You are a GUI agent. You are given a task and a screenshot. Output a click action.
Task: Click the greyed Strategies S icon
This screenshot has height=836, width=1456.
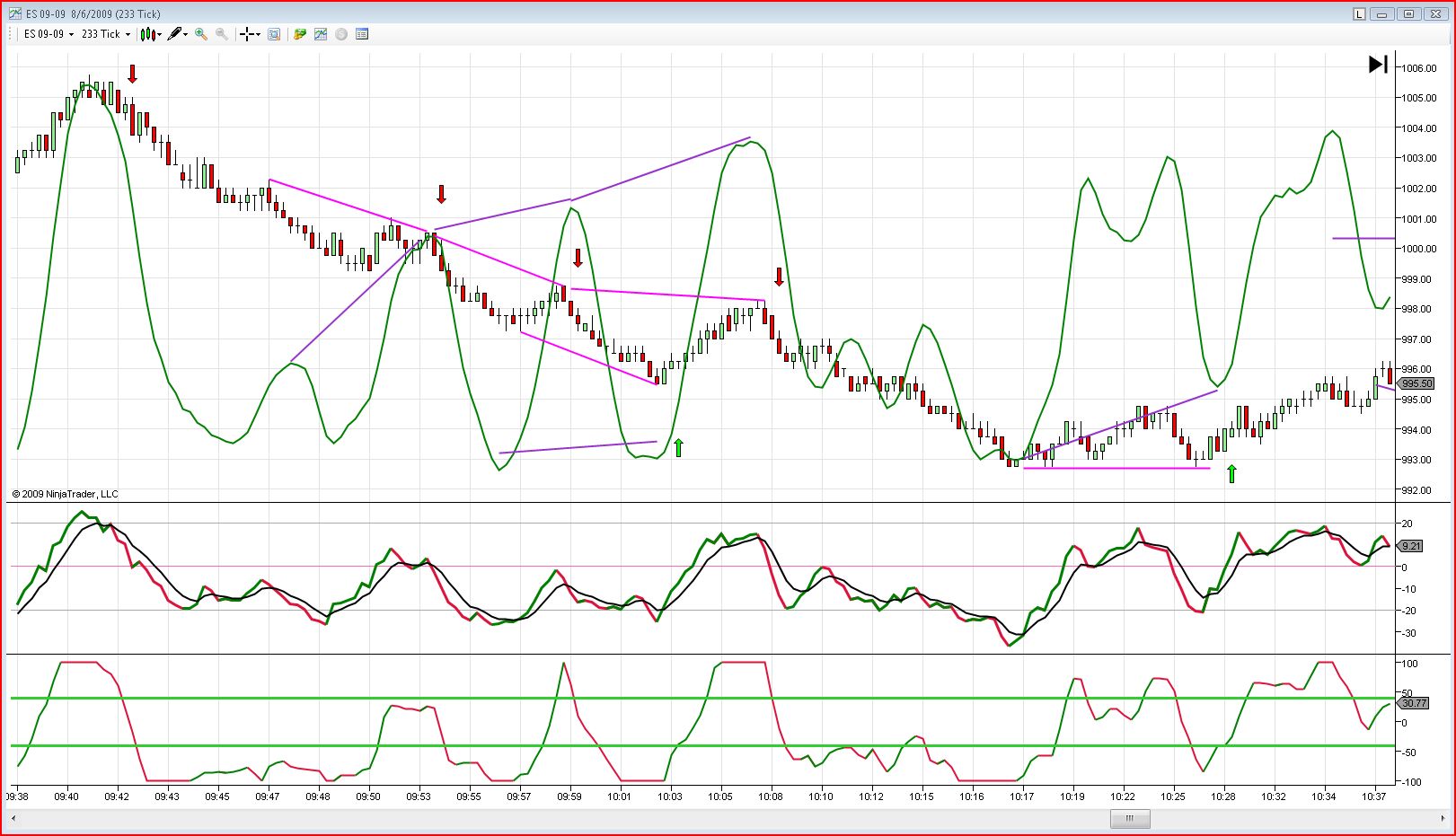click(341, 34)
